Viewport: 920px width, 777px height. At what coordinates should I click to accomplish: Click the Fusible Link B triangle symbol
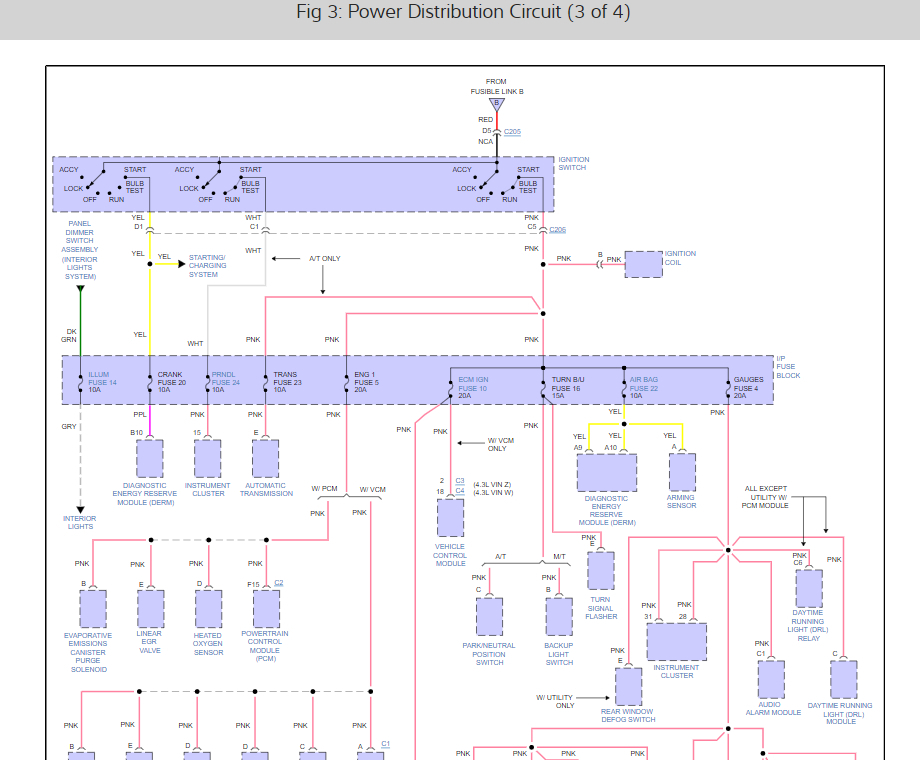click(496, 103)
